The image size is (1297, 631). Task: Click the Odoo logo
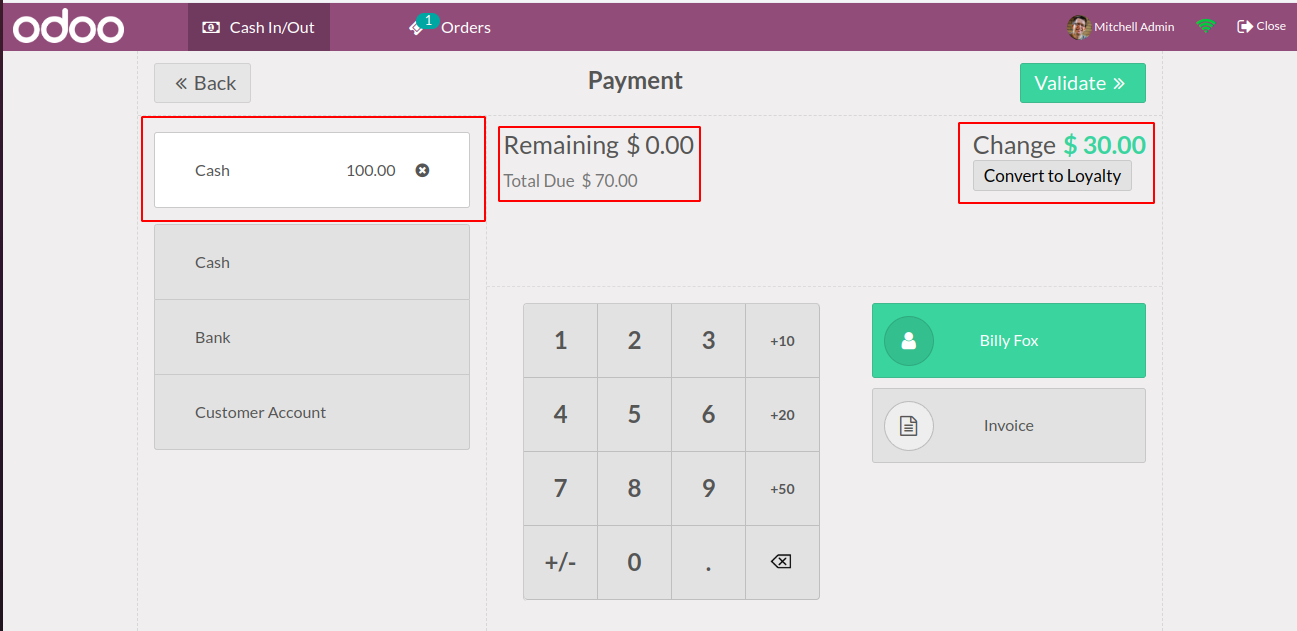pos(68,28)
